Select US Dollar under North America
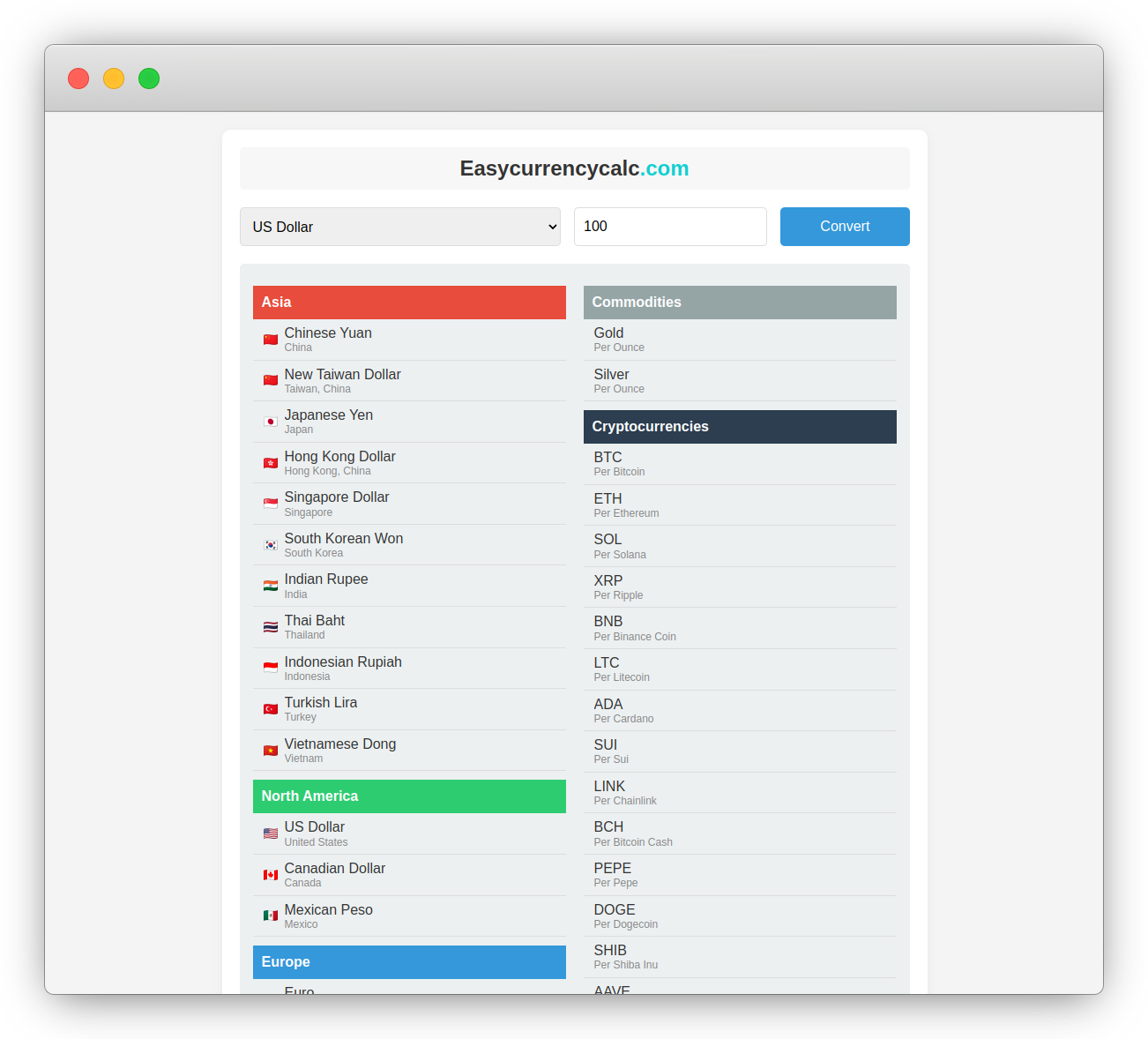The width and height of the screenshot is (1148, 1039). [x=409, y=833]
